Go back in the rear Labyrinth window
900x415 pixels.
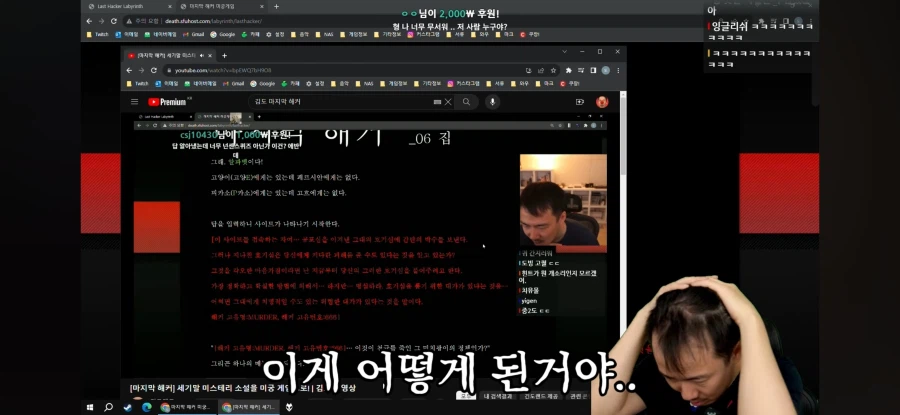pos(89,21)
